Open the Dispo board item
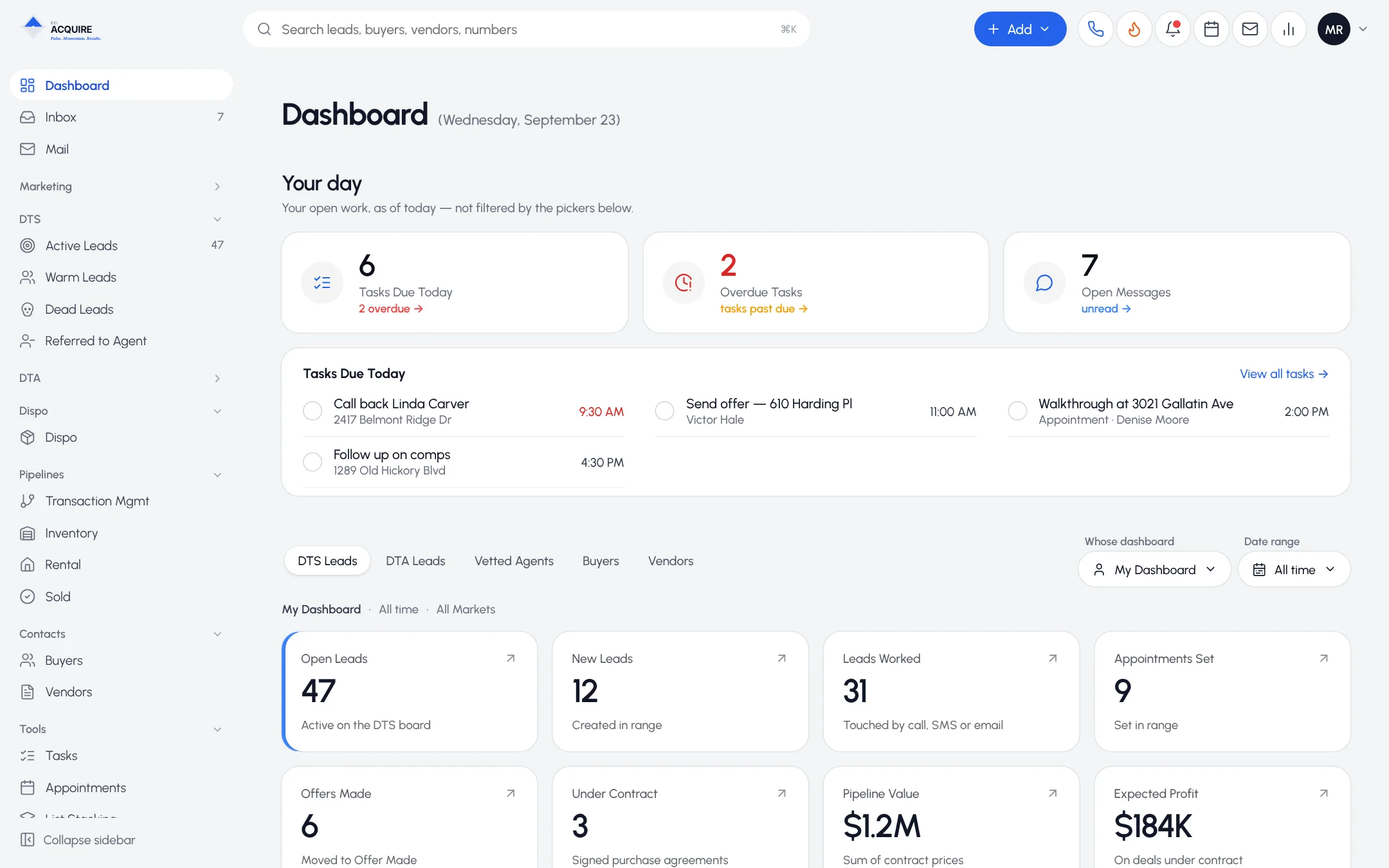The width and height of the screenshot is (1389, 868). (x=122, y=437)
